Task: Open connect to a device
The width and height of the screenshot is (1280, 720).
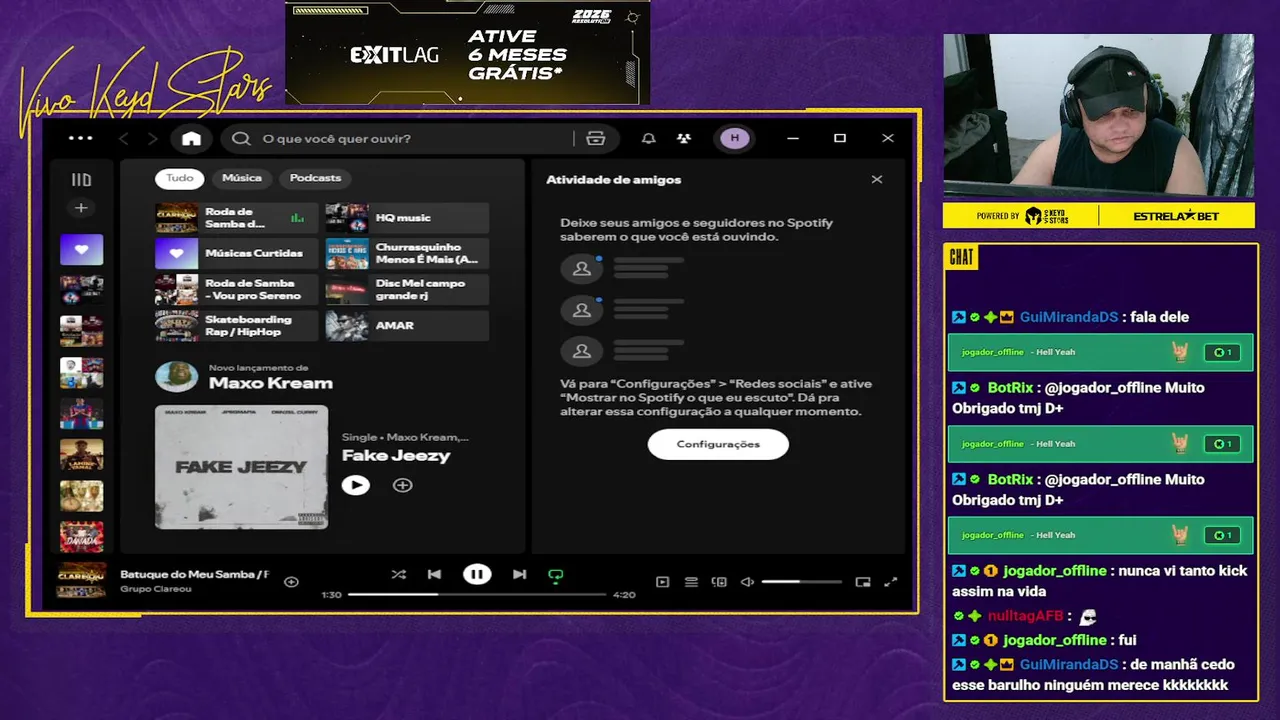Action: pyautogui.click(x=719, y=582)
